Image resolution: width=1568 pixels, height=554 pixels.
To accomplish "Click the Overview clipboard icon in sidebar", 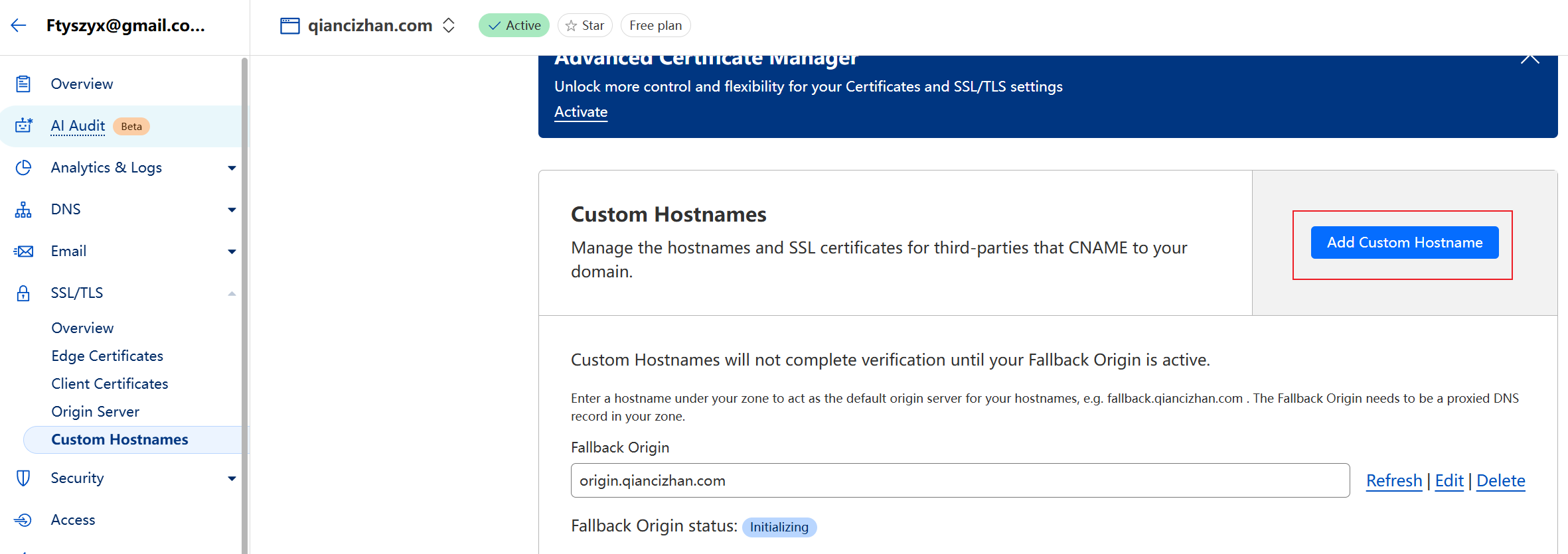I will point(23,84).
